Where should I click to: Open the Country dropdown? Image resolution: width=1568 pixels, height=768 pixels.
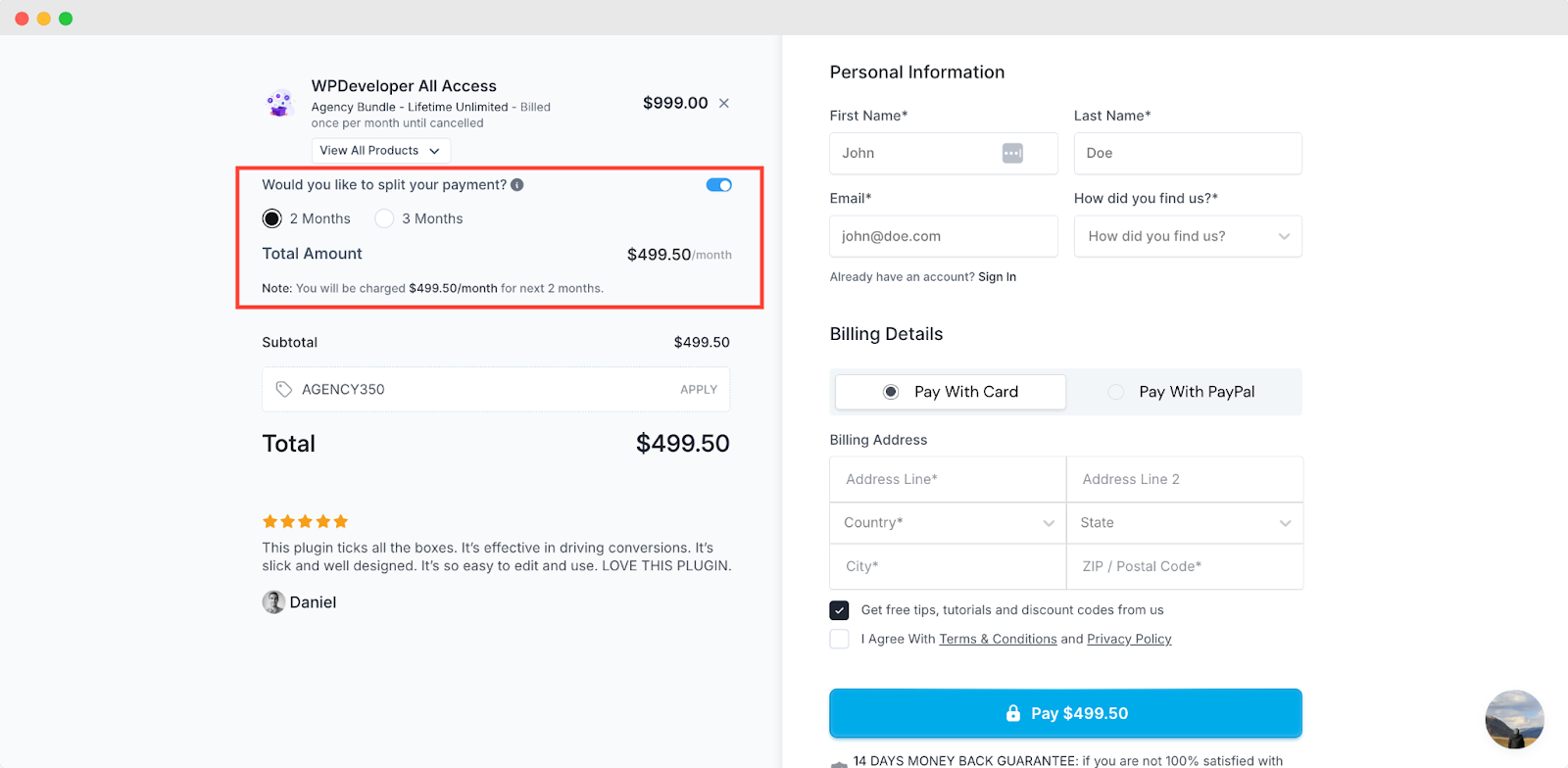(x=948, y=523)
